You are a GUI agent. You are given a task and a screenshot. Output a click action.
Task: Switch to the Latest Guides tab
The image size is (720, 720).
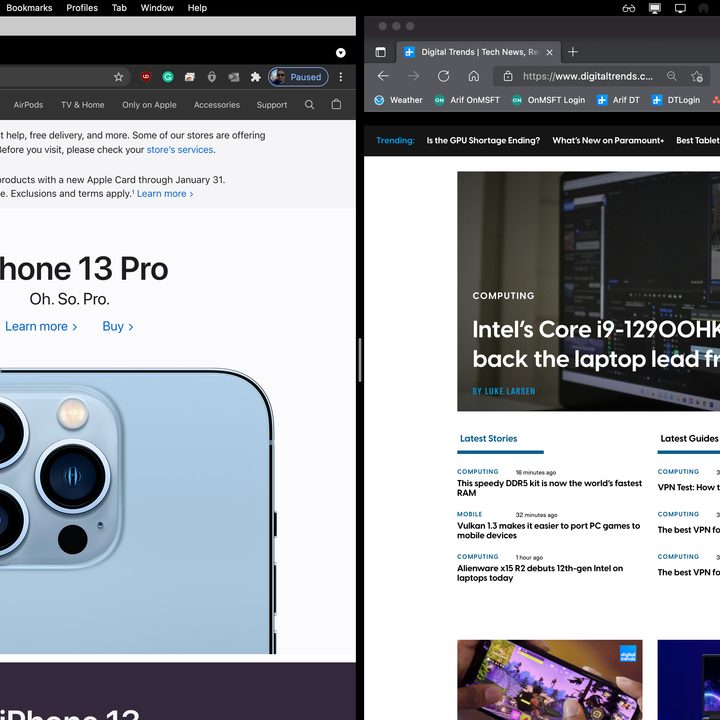click(689, 439)
